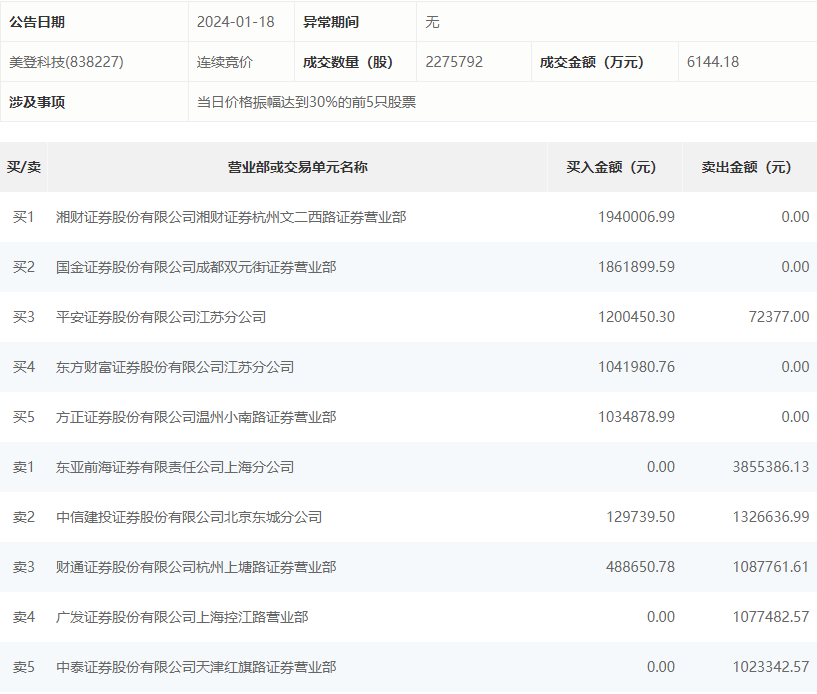Select buy amount 1940006.99
This screenshot has width=817, height=694.
coord(636,217)
